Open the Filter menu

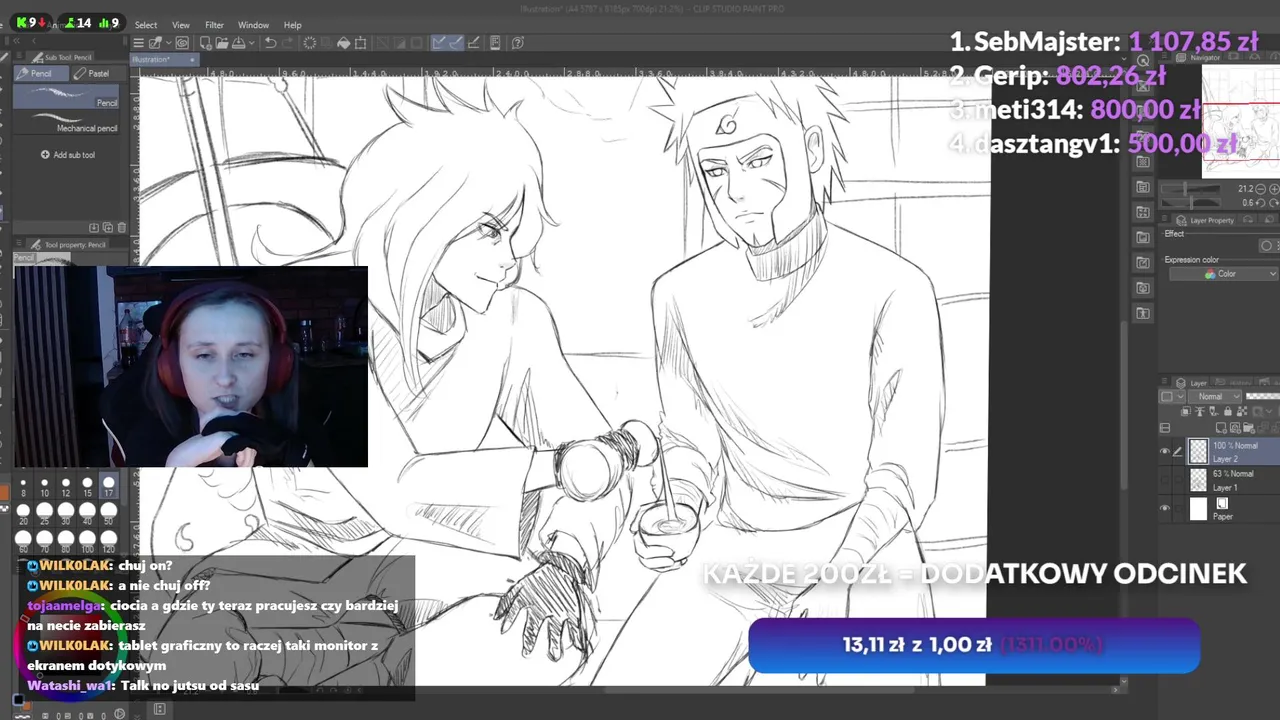click(214, 25)
